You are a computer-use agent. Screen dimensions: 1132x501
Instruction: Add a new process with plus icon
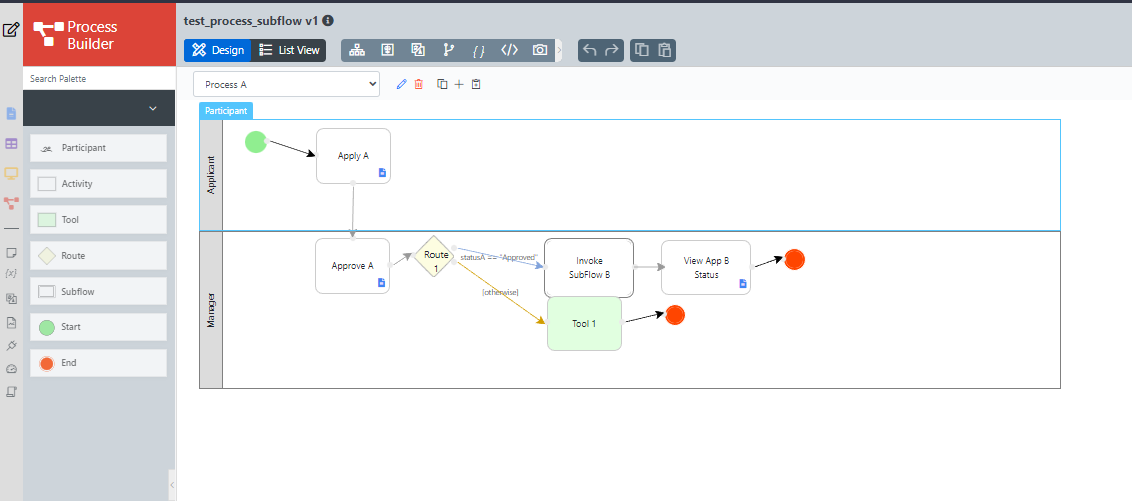point(459,84)
